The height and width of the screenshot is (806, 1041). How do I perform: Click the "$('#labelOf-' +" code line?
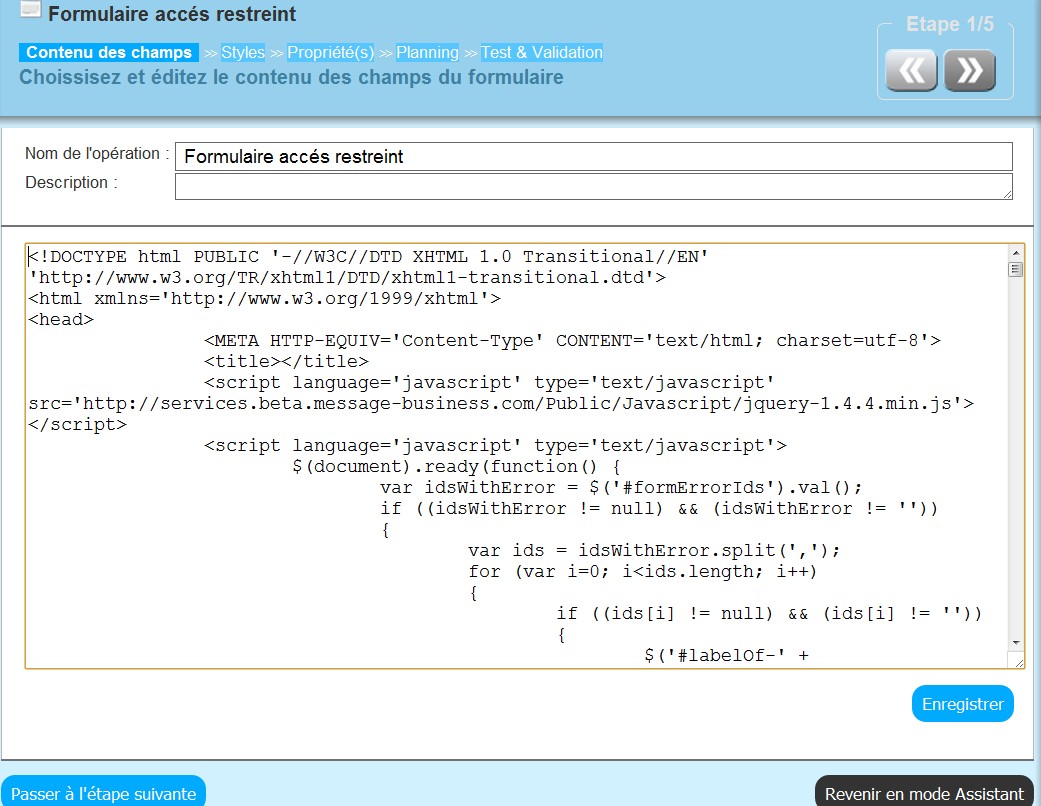(726, 655)
